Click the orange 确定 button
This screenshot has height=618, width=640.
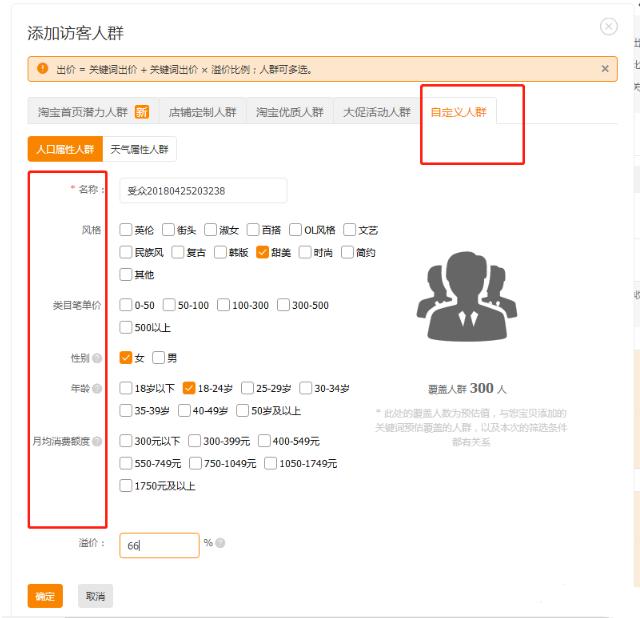[x=45, y=596]
